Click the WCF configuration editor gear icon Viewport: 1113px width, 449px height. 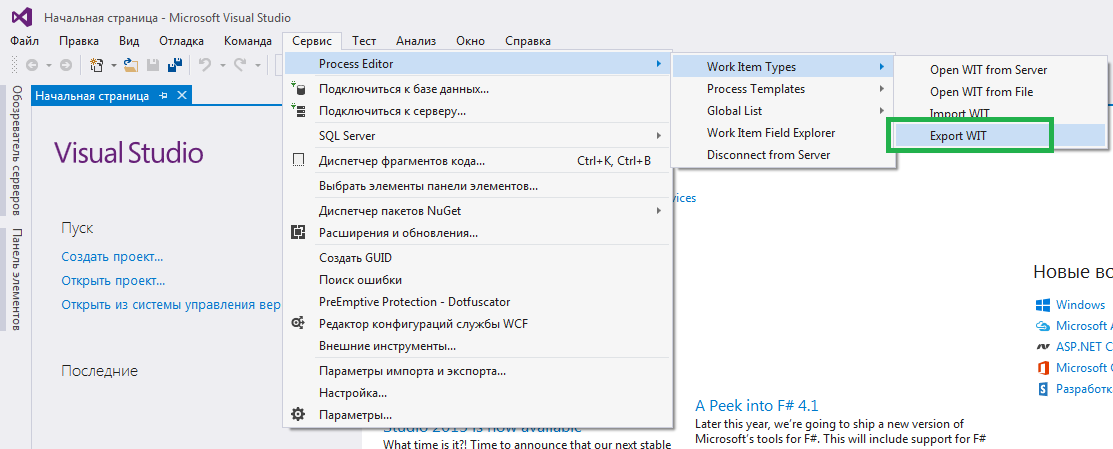coord(297,323)
